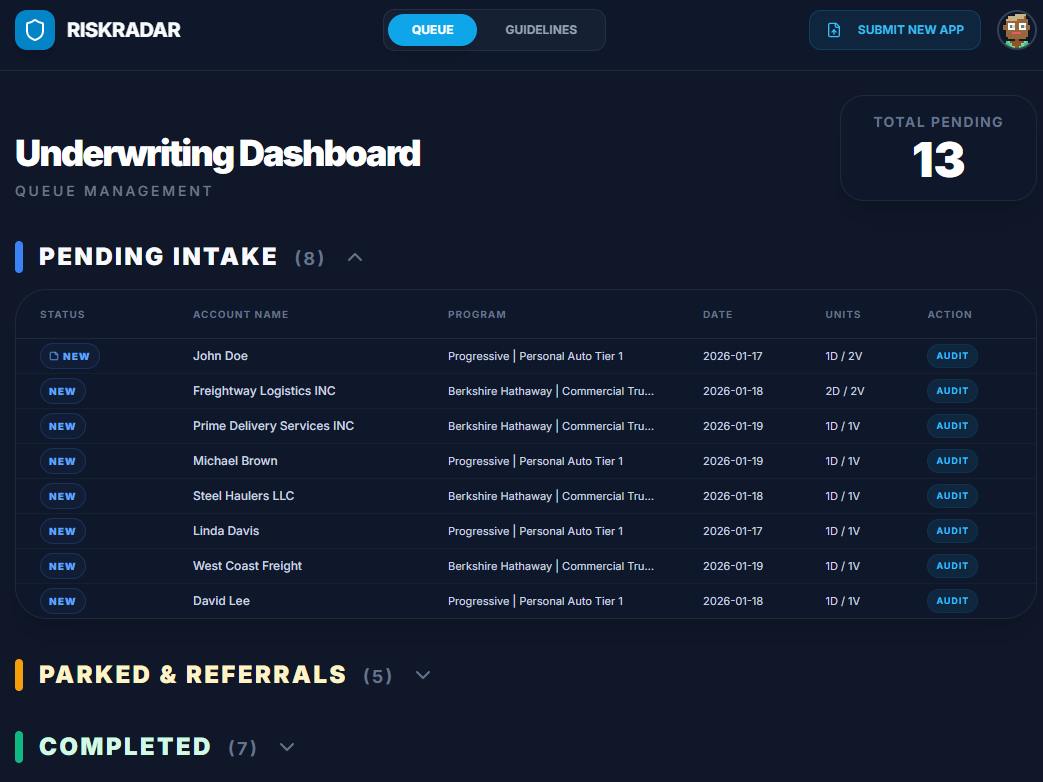Switch to the Guidelines tab
This screenshot has width=1043, height=782.
[x=540, y=30]
